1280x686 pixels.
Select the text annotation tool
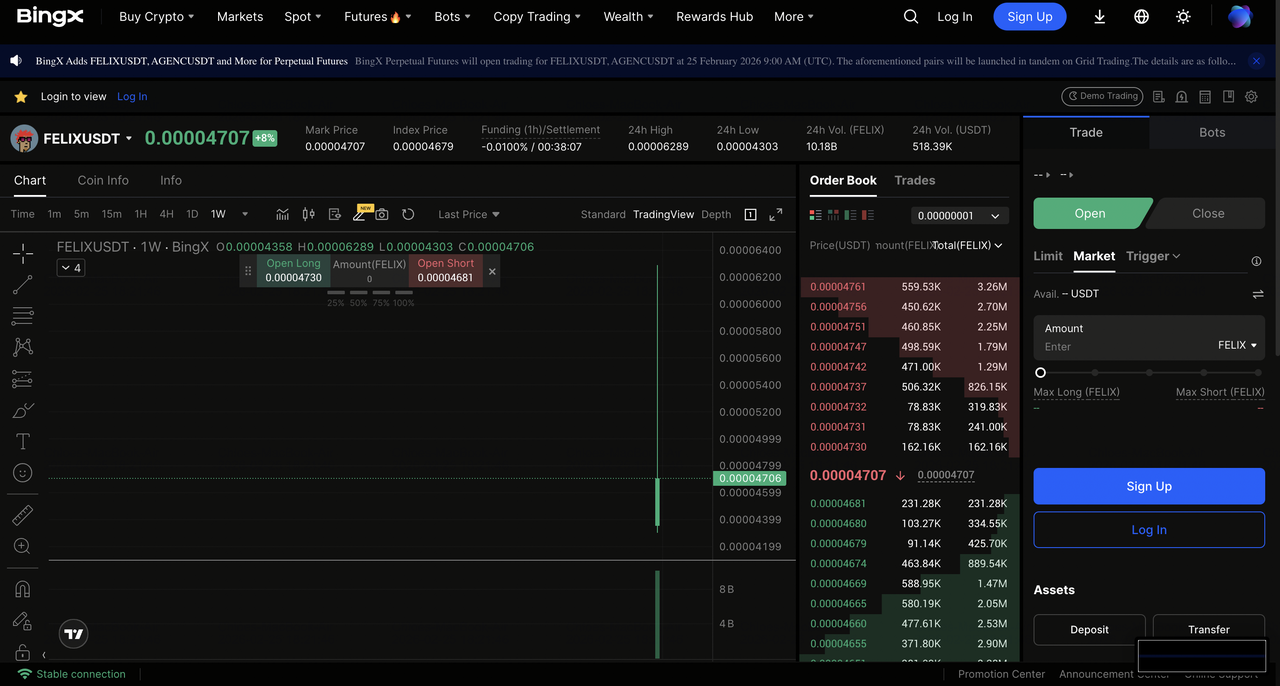[x=22, y=441]
